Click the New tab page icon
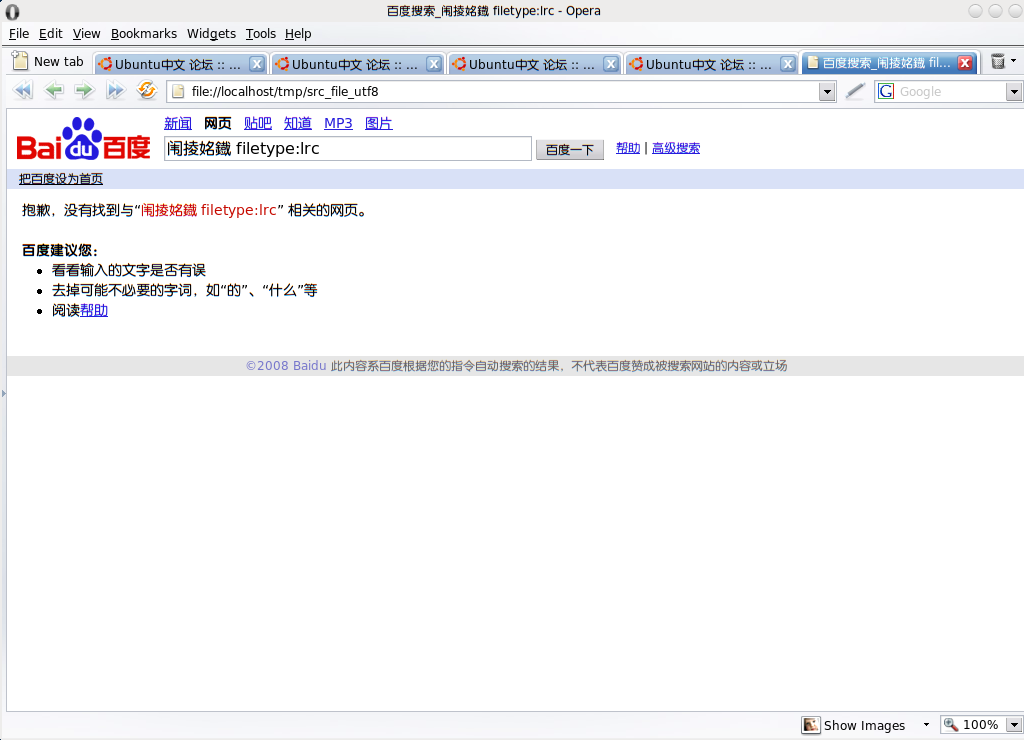 point(20,61)
